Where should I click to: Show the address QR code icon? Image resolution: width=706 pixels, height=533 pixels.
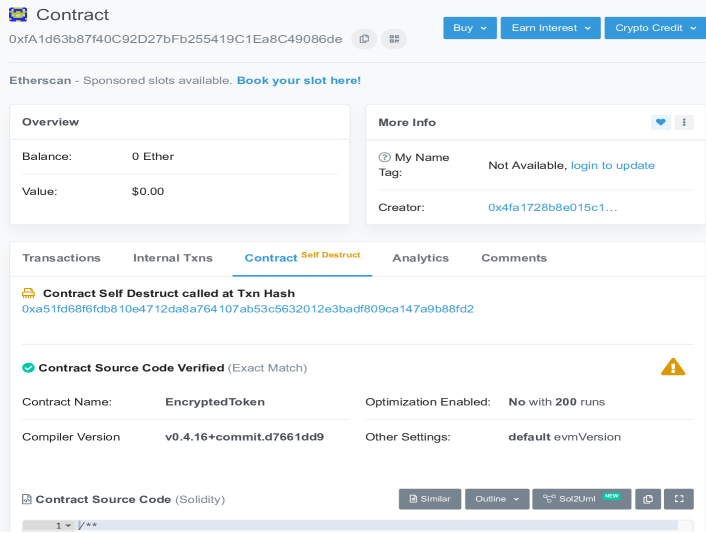pyautogui.click(x=393, y=39)
